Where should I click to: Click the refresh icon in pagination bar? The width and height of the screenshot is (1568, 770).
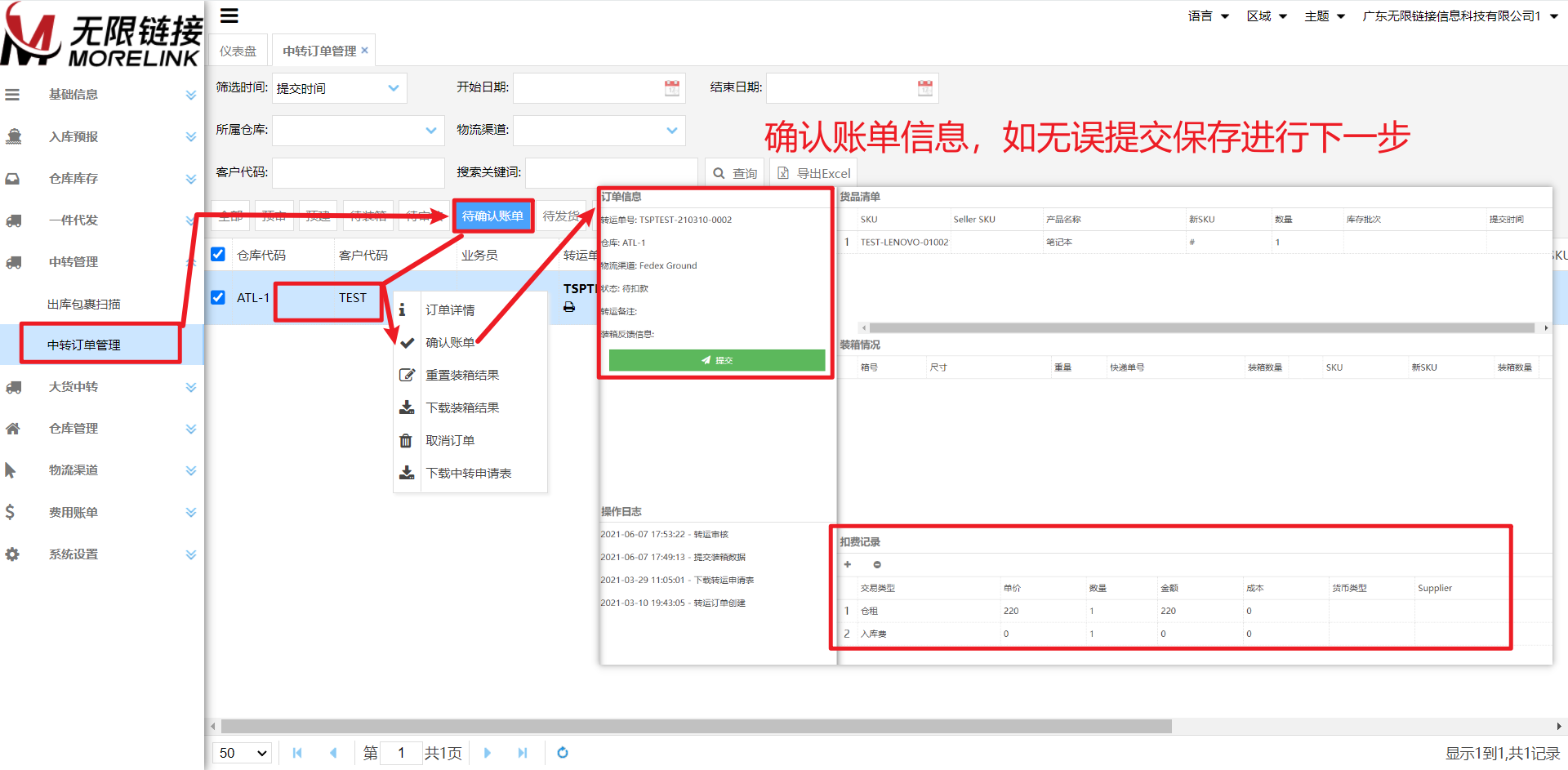click(562, 753)
